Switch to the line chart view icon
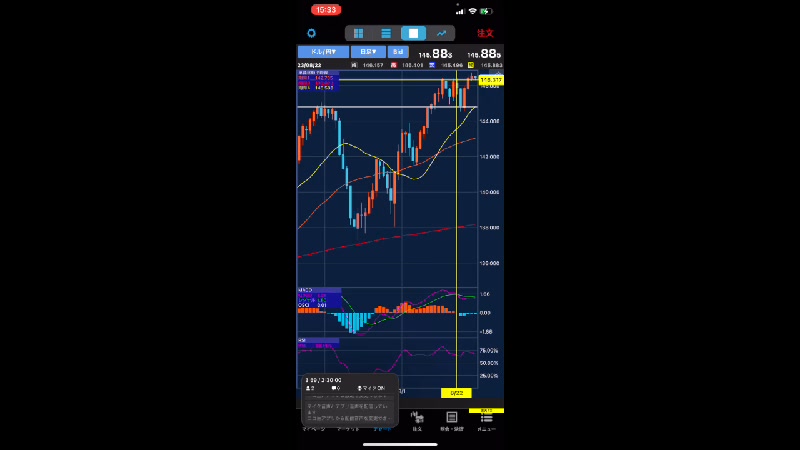800x450 pixels. 441,33
